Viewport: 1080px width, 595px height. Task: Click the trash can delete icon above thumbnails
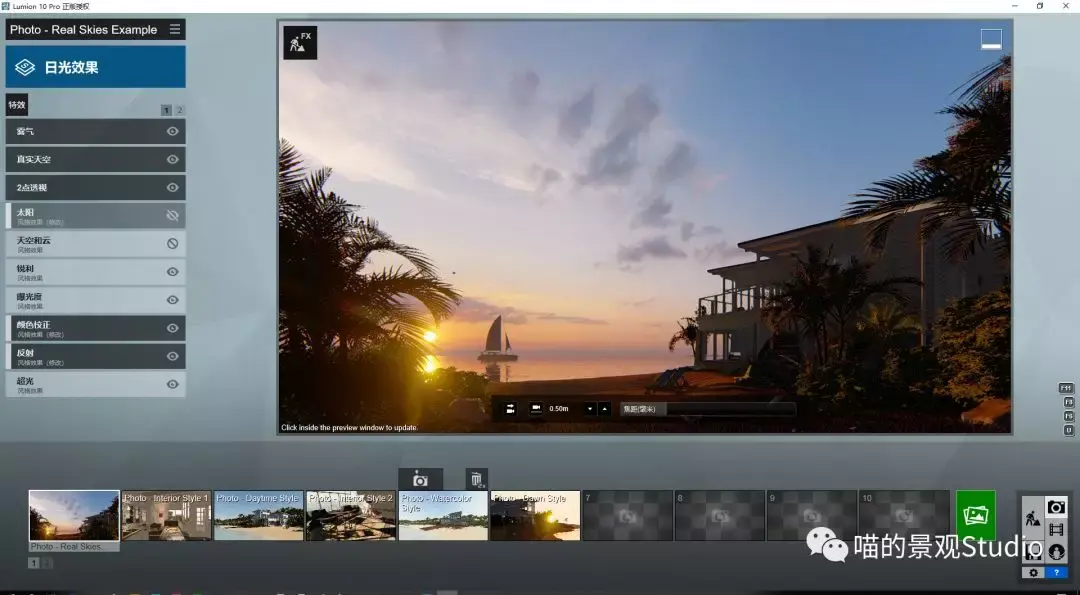pyautogui.click(x=477, y=479)
